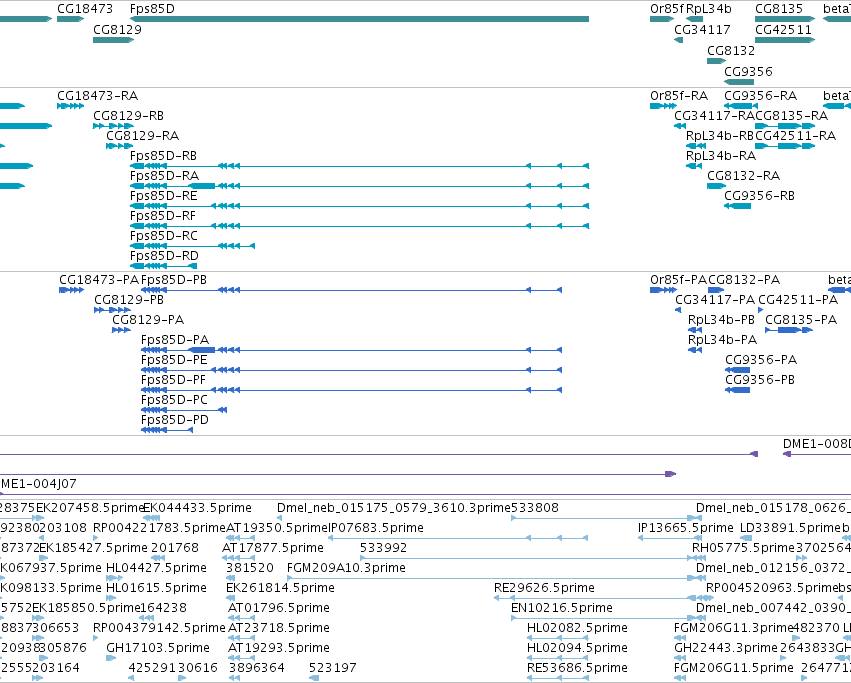Select transcript CG8135-RA
Screen dimensions: 851x683
791,116
